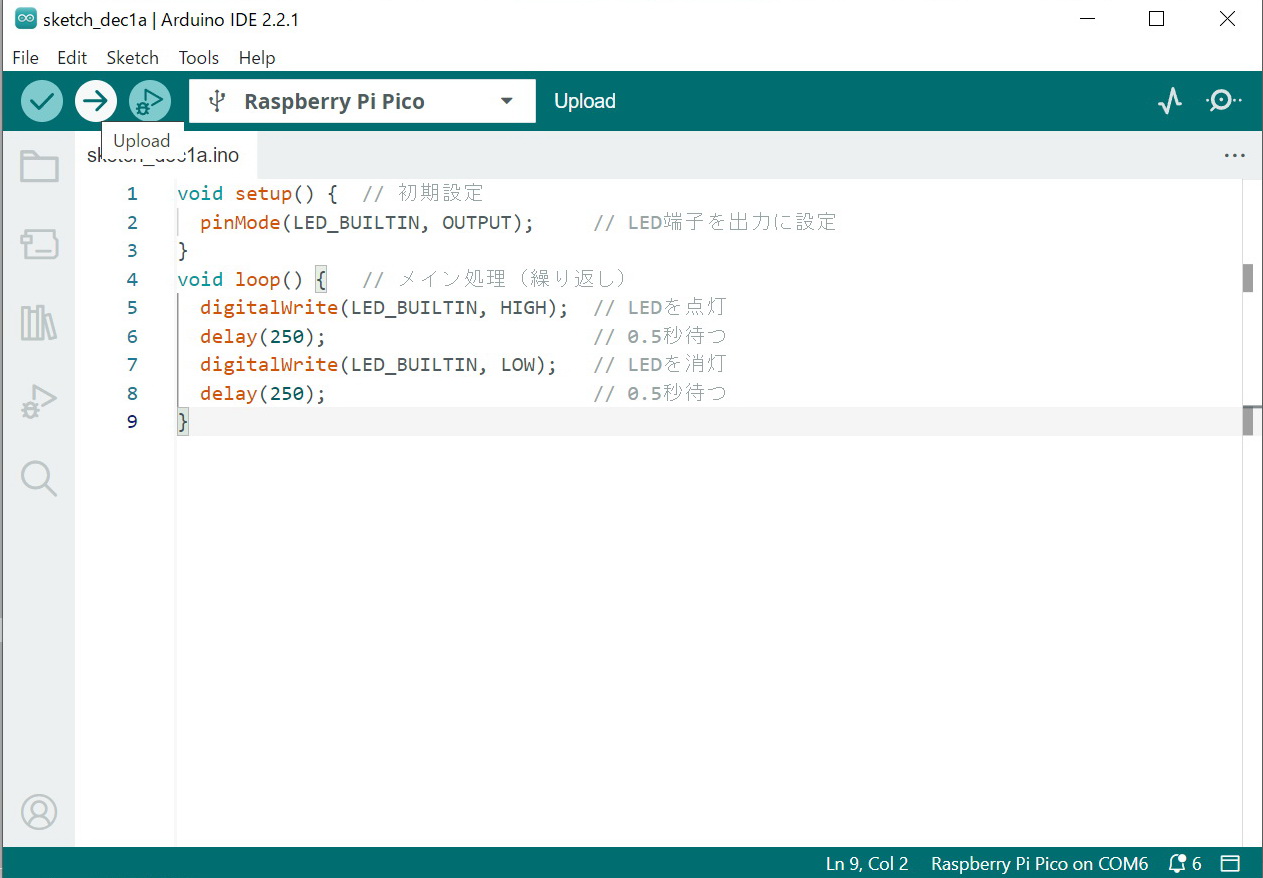Click the comment '// LEDを点灯'
Screen dimensions: 1263x878
[660, 307]
